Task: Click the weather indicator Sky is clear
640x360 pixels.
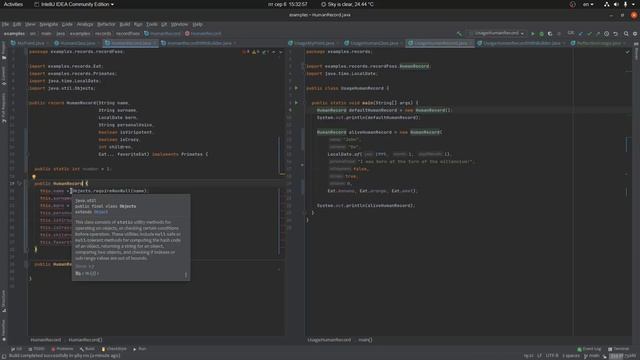Action: 347,4
